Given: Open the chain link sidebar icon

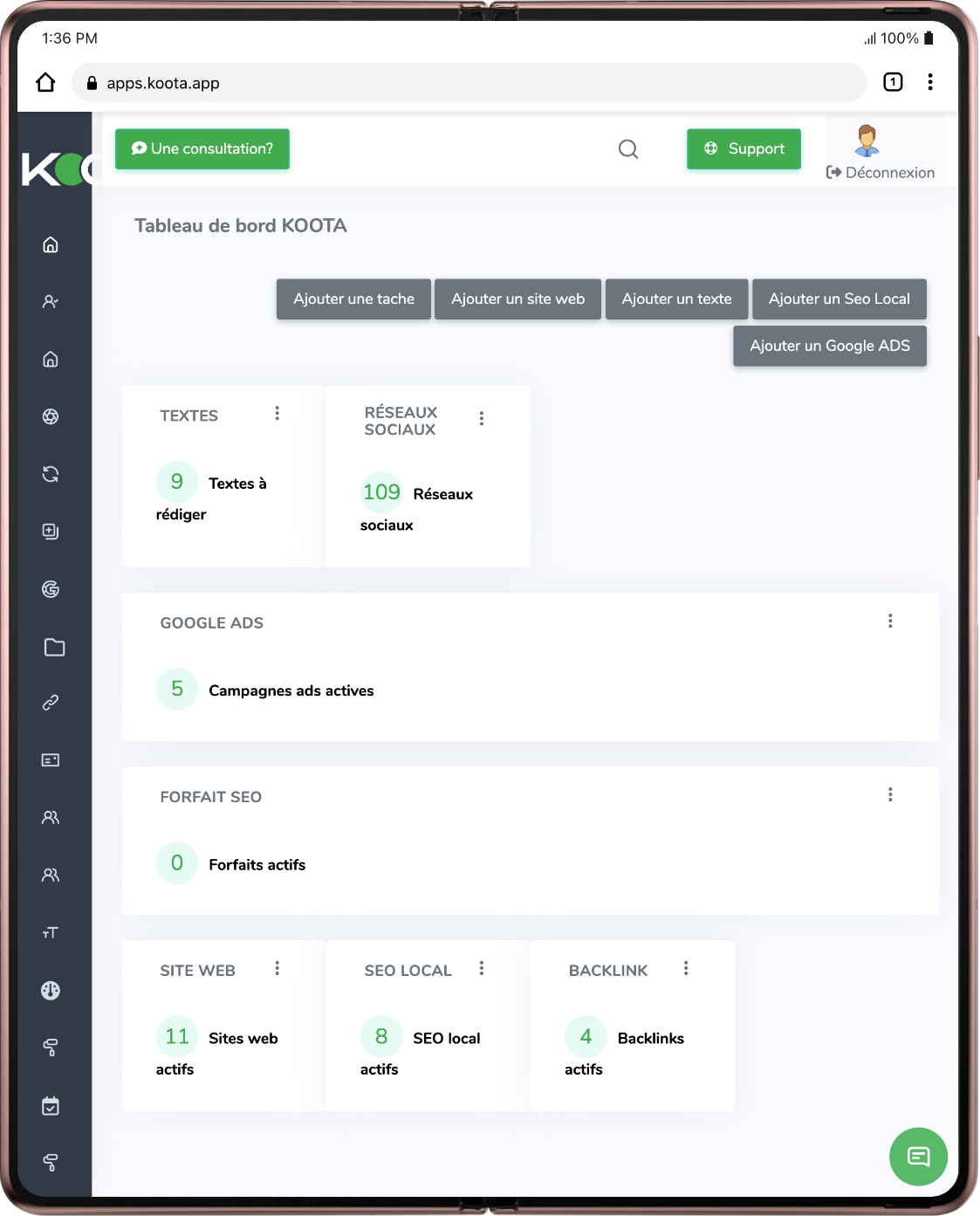Looking at the screenshot, I should [x=51, y=703].
